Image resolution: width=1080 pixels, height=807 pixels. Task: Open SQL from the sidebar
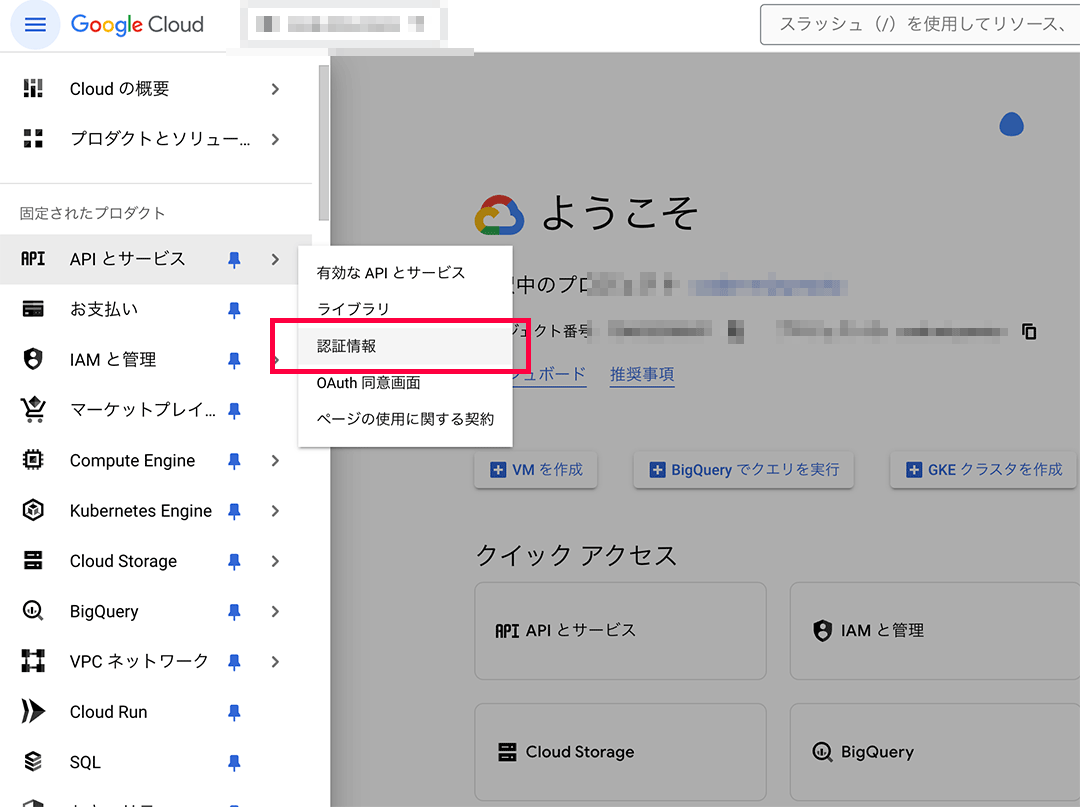[85, 762]
